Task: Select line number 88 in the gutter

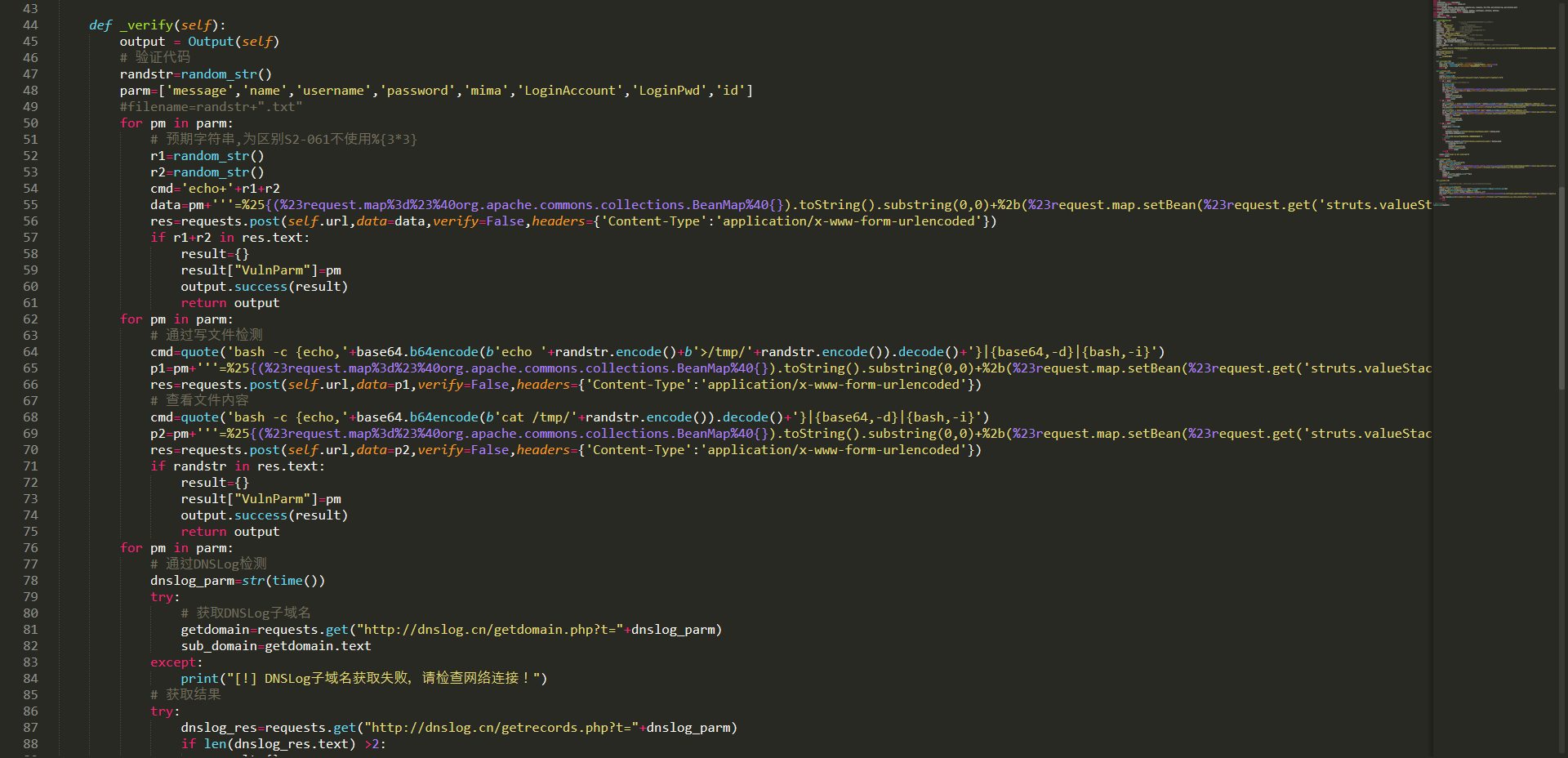Action: (30, 743)
